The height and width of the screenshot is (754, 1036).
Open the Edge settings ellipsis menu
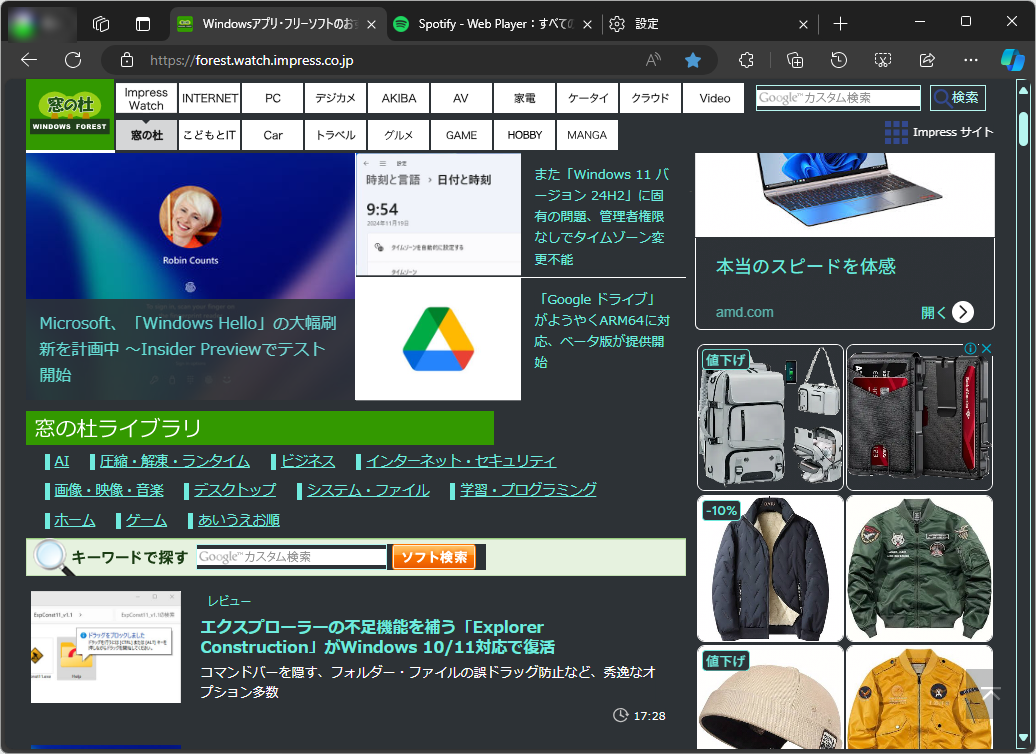tap(970, 60)
